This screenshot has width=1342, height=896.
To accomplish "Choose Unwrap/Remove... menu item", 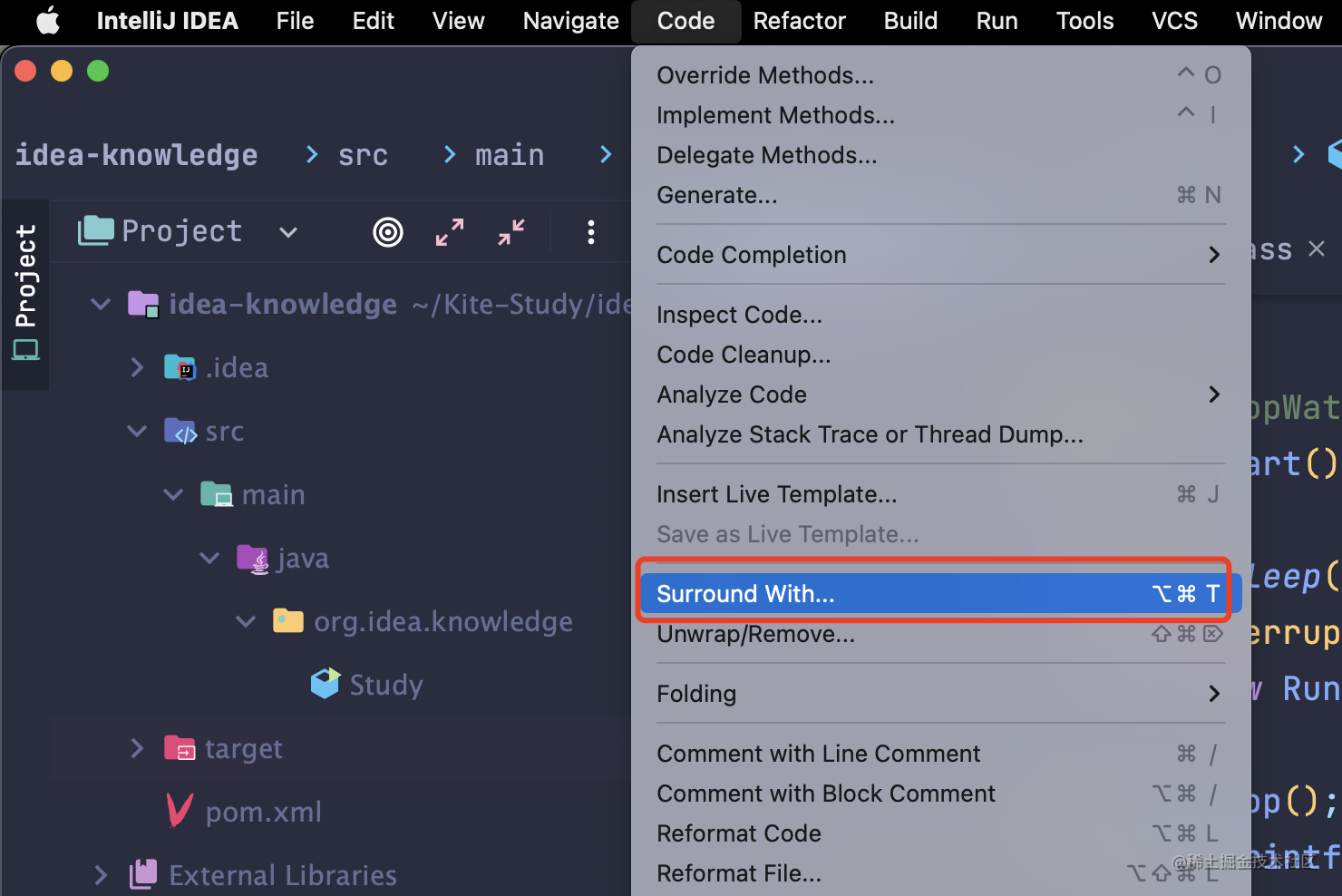I will [x=940, y=634].
